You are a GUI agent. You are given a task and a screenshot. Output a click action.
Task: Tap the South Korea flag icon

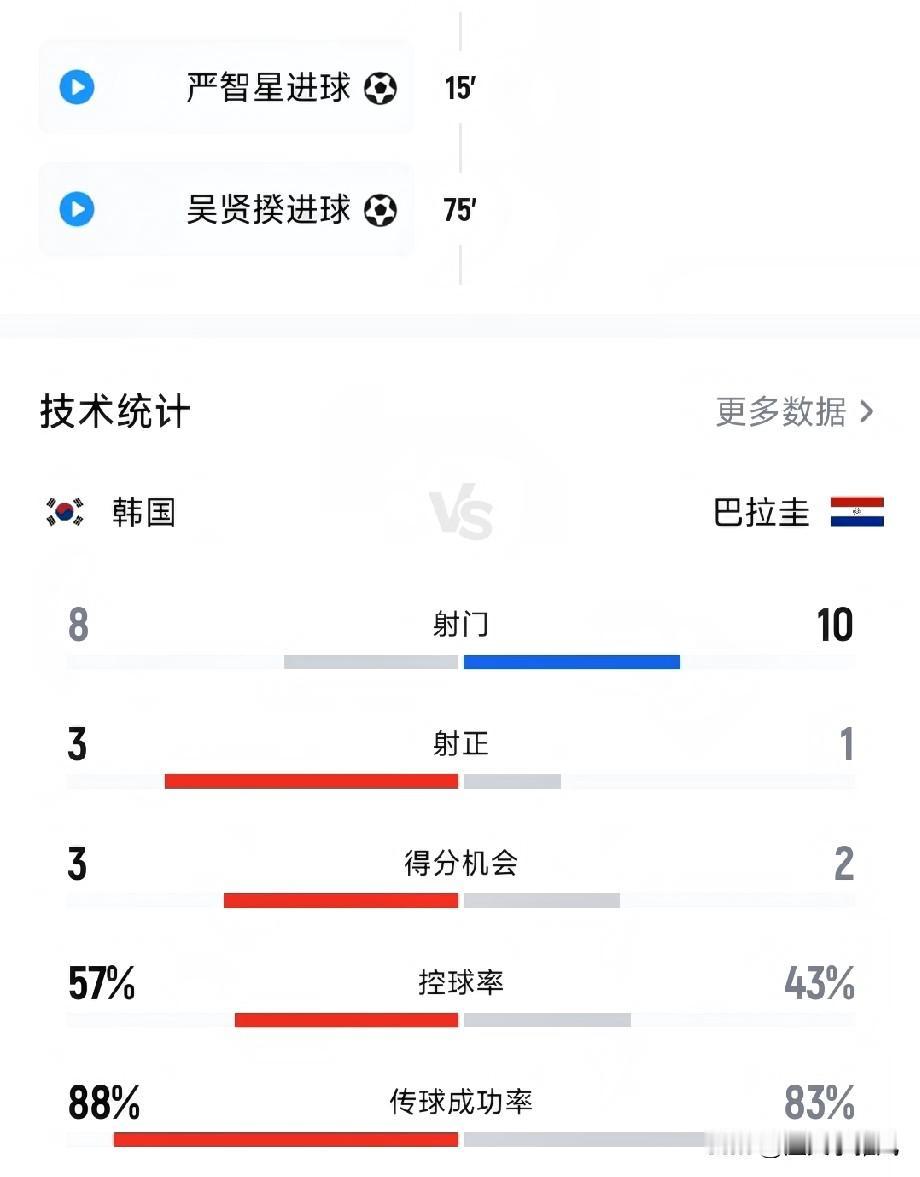tap(65, 512)
